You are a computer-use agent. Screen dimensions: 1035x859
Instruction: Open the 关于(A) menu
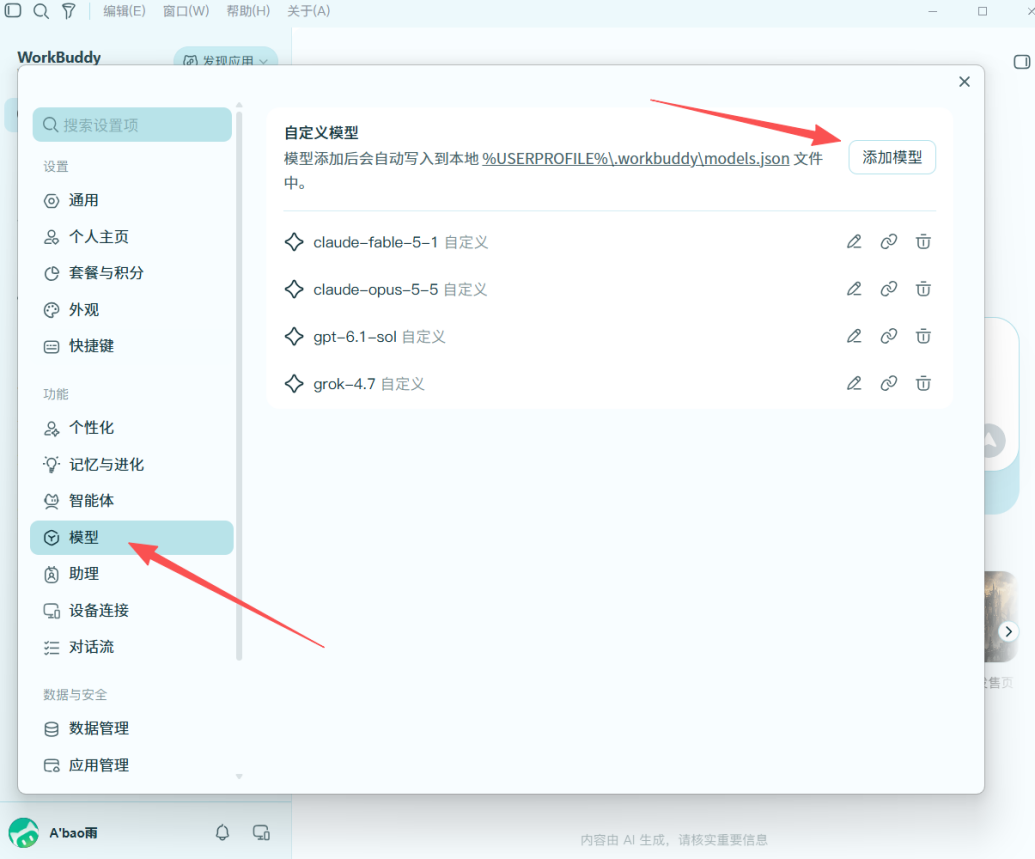coord(308,11)
